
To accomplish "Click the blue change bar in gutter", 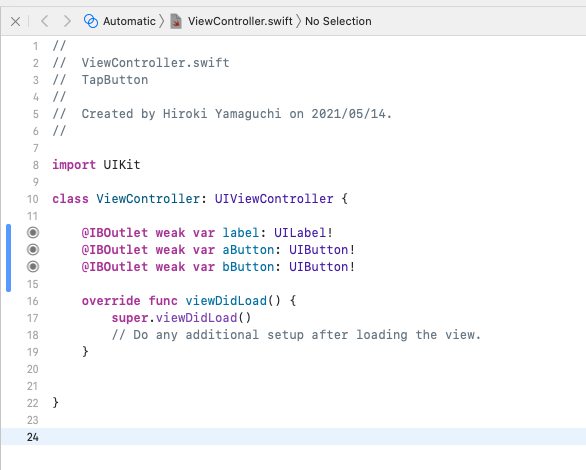I will 8,258.
